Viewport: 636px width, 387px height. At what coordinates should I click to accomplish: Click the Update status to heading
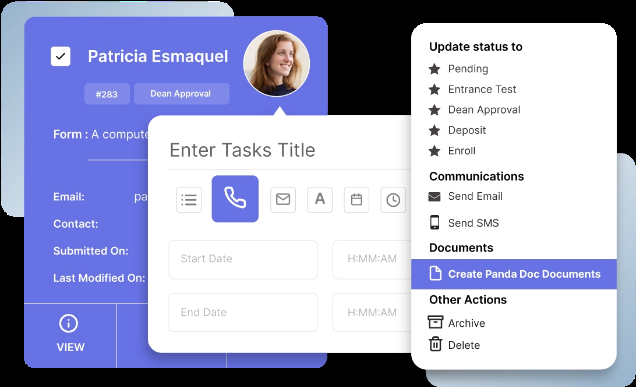point(476,47)
